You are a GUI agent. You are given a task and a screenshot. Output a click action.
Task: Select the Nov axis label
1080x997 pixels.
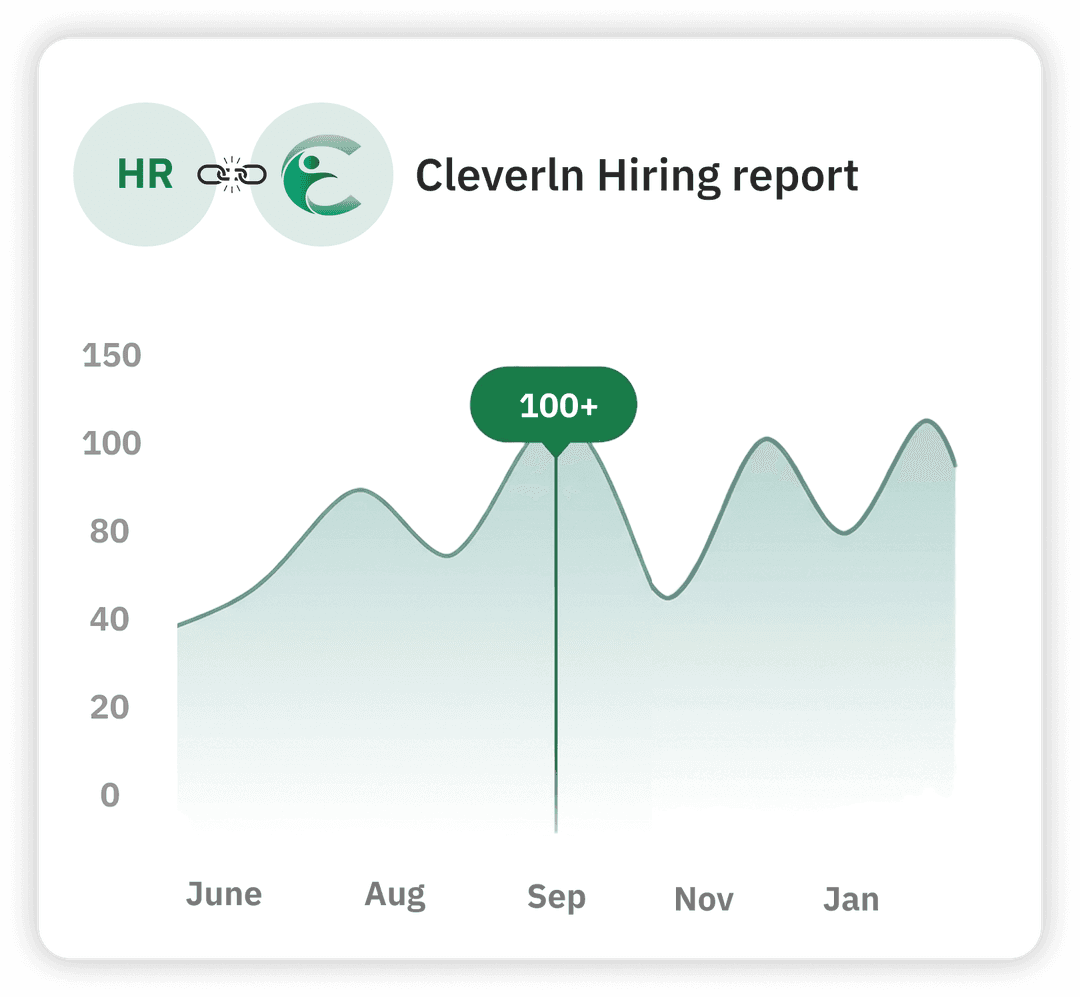[x=704, y=899]
